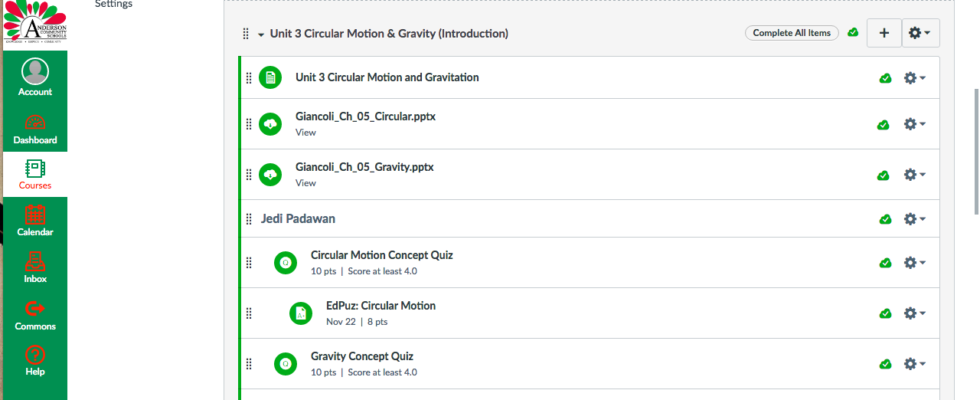Open the Gravity Concept Quiz link
The width and height of the screenshot is (980, 400).
click(361, 356)
